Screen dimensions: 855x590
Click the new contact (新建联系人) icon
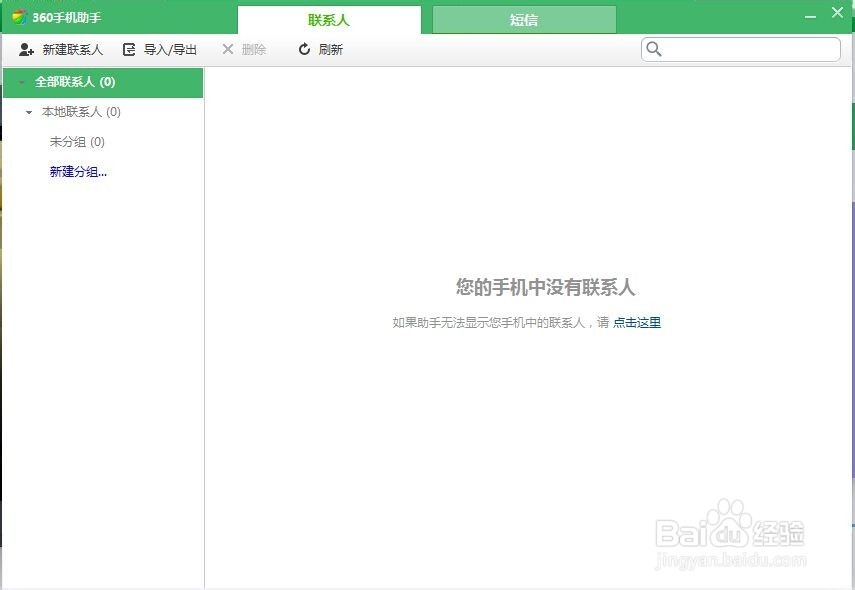coord(26,48)
